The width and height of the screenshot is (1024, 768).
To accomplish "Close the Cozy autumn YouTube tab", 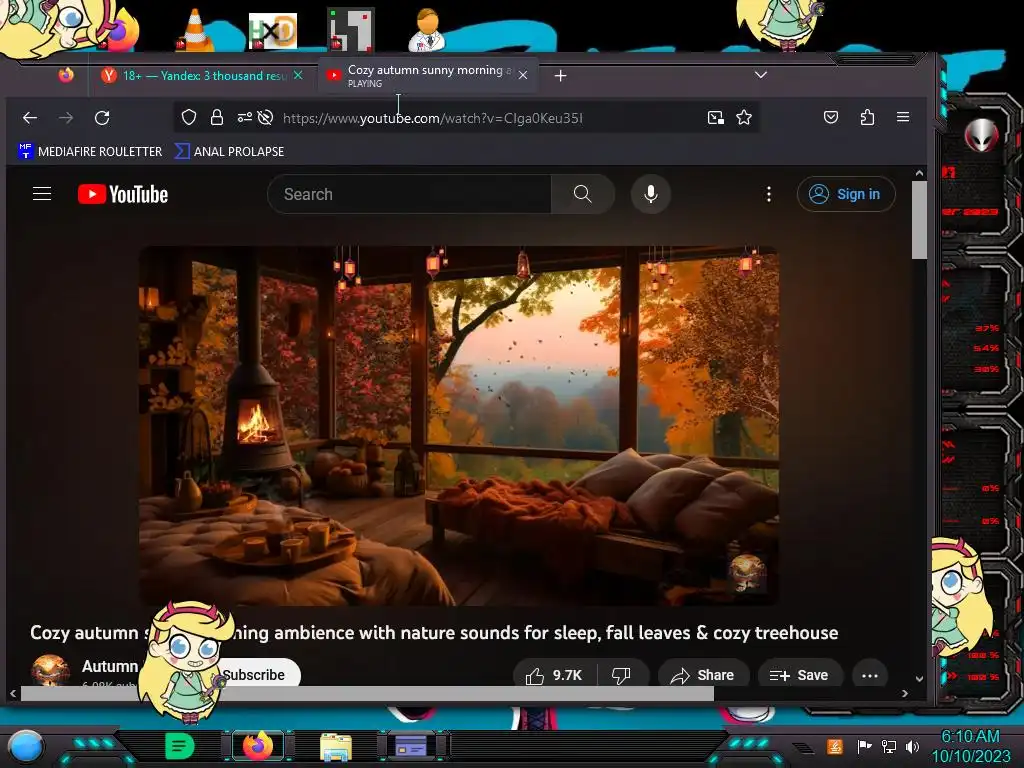I will (523, 75).
